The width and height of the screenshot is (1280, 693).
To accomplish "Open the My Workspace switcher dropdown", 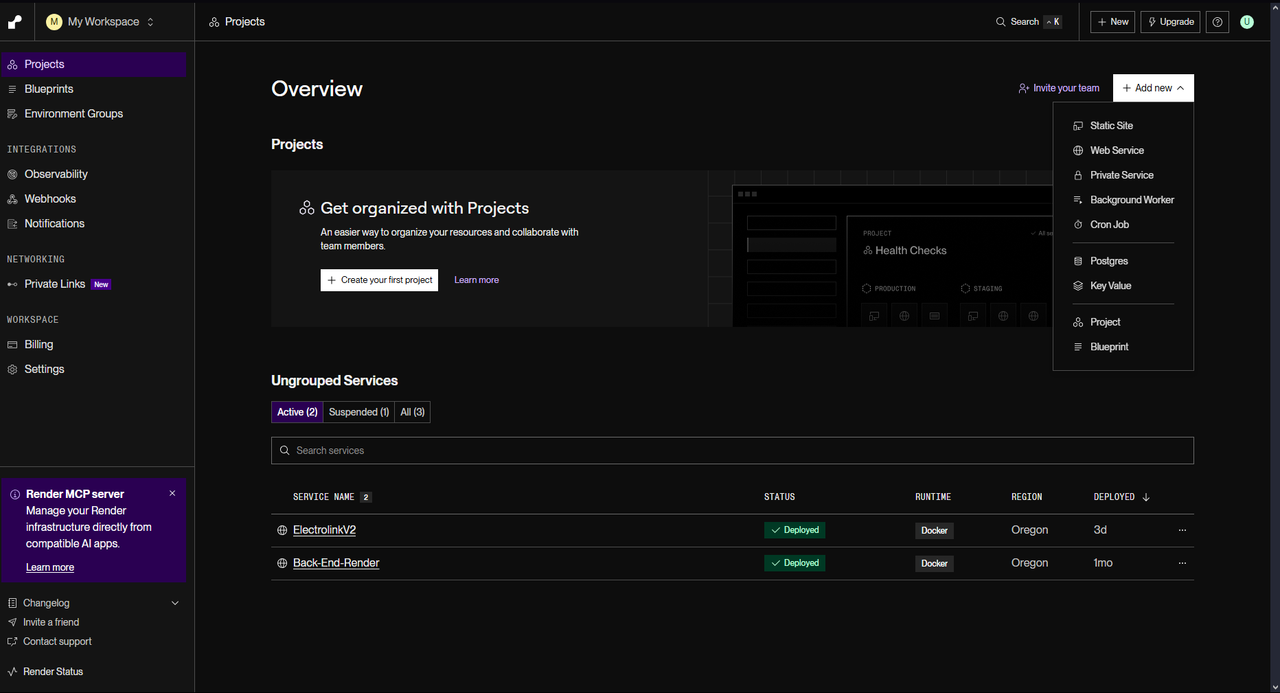I will click(x=100, y=21).
